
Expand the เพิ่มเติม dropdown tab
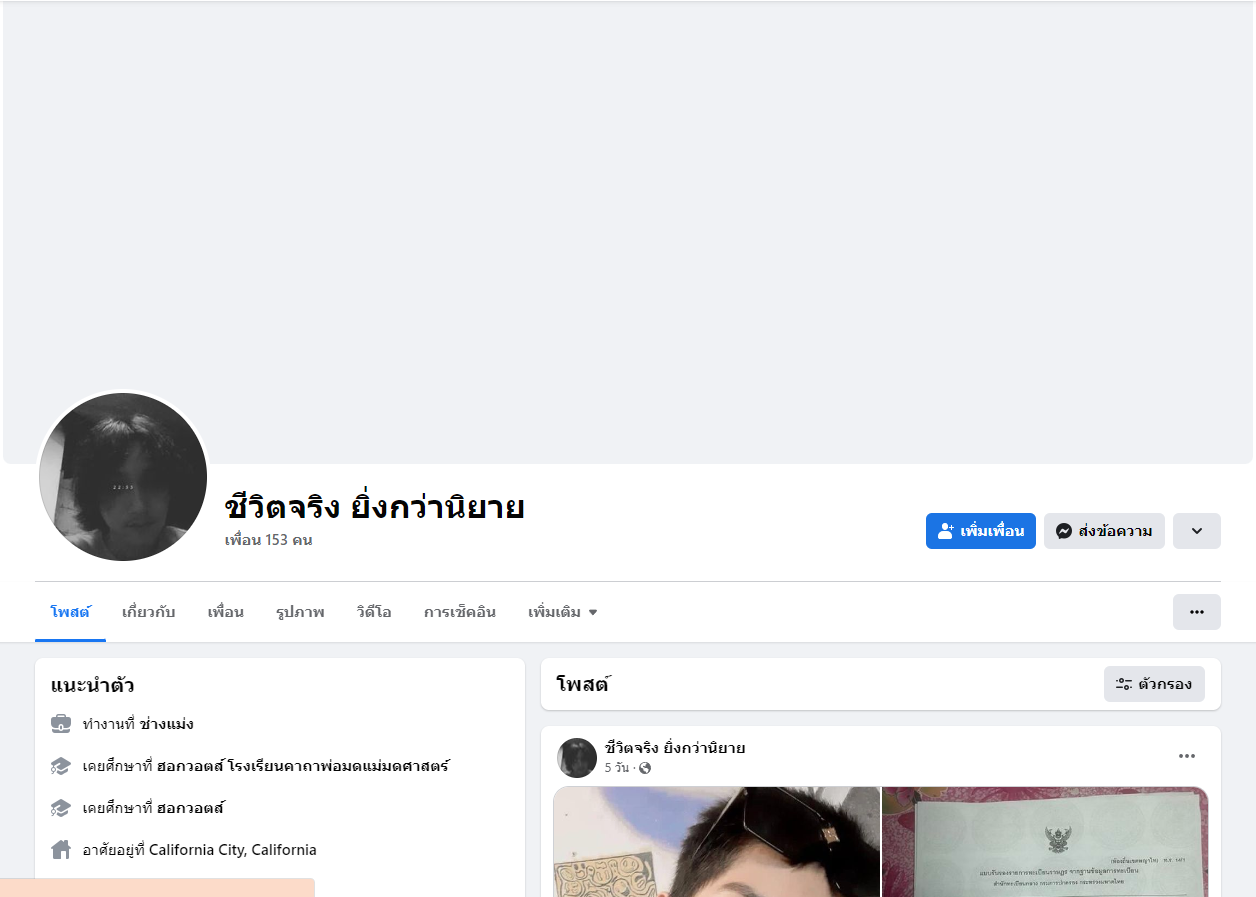click(563, 612)
